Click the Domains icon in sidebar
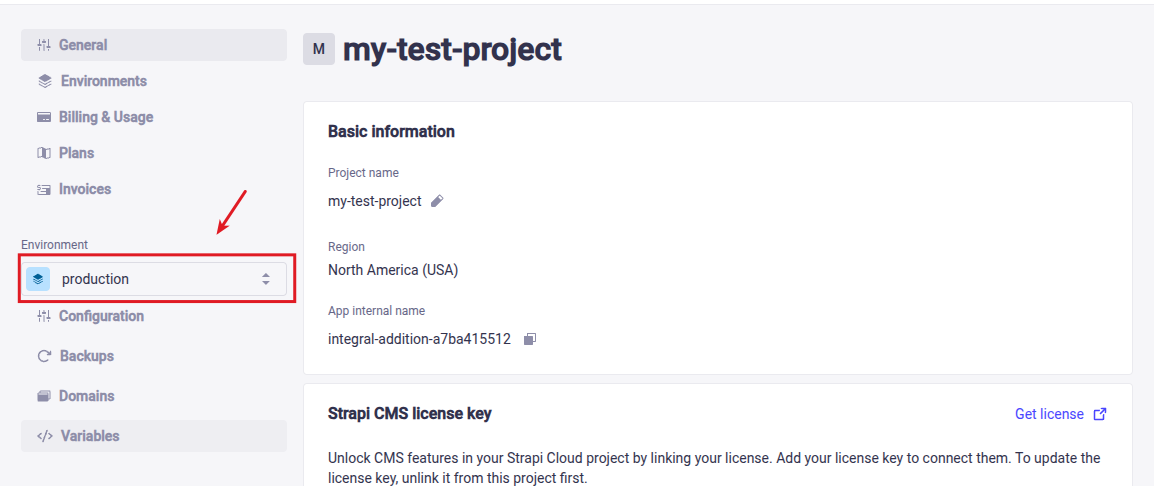 (43, 396)
